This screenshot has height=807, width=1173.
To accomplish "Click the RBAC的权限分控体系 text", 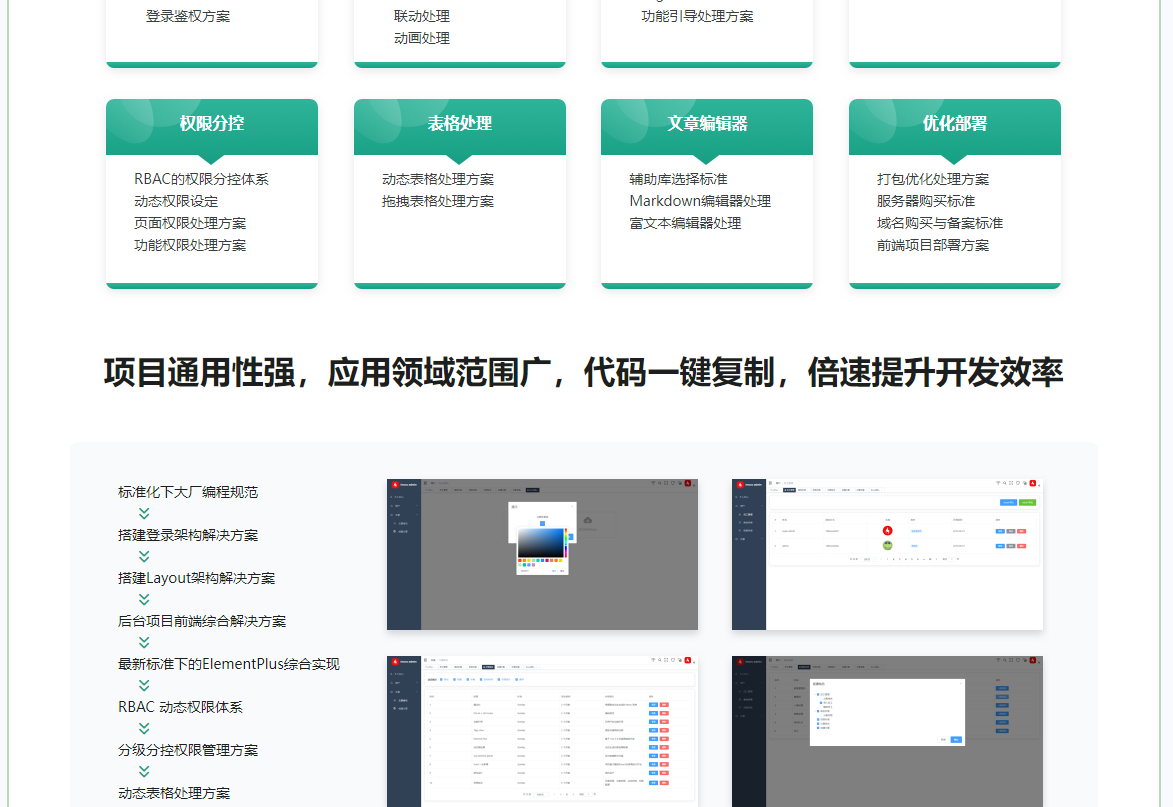I will 201,179.
